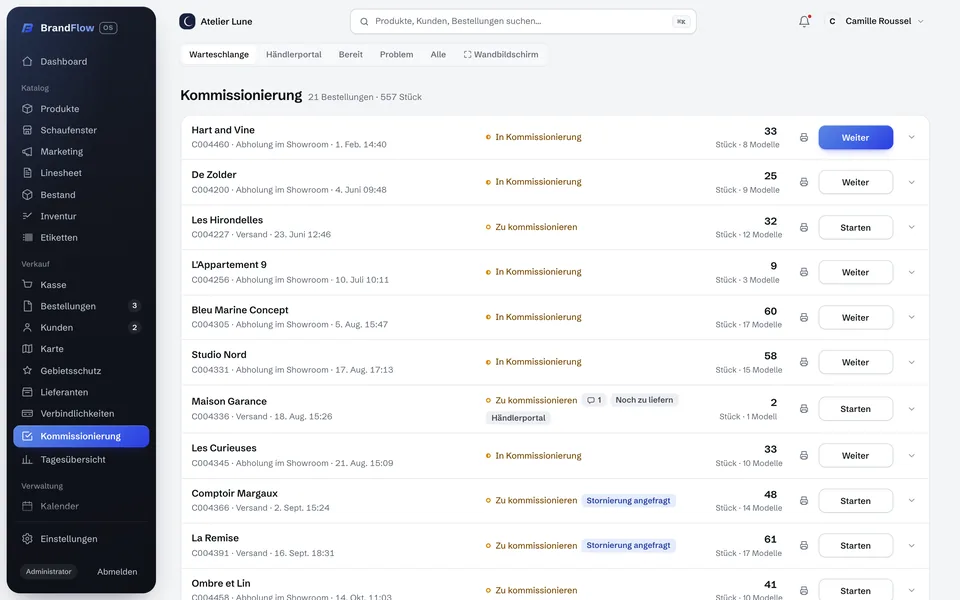This screenshot has height=600, width=960.
Task: Open Linesheet in the sidebar
Action: pos(81,173)
